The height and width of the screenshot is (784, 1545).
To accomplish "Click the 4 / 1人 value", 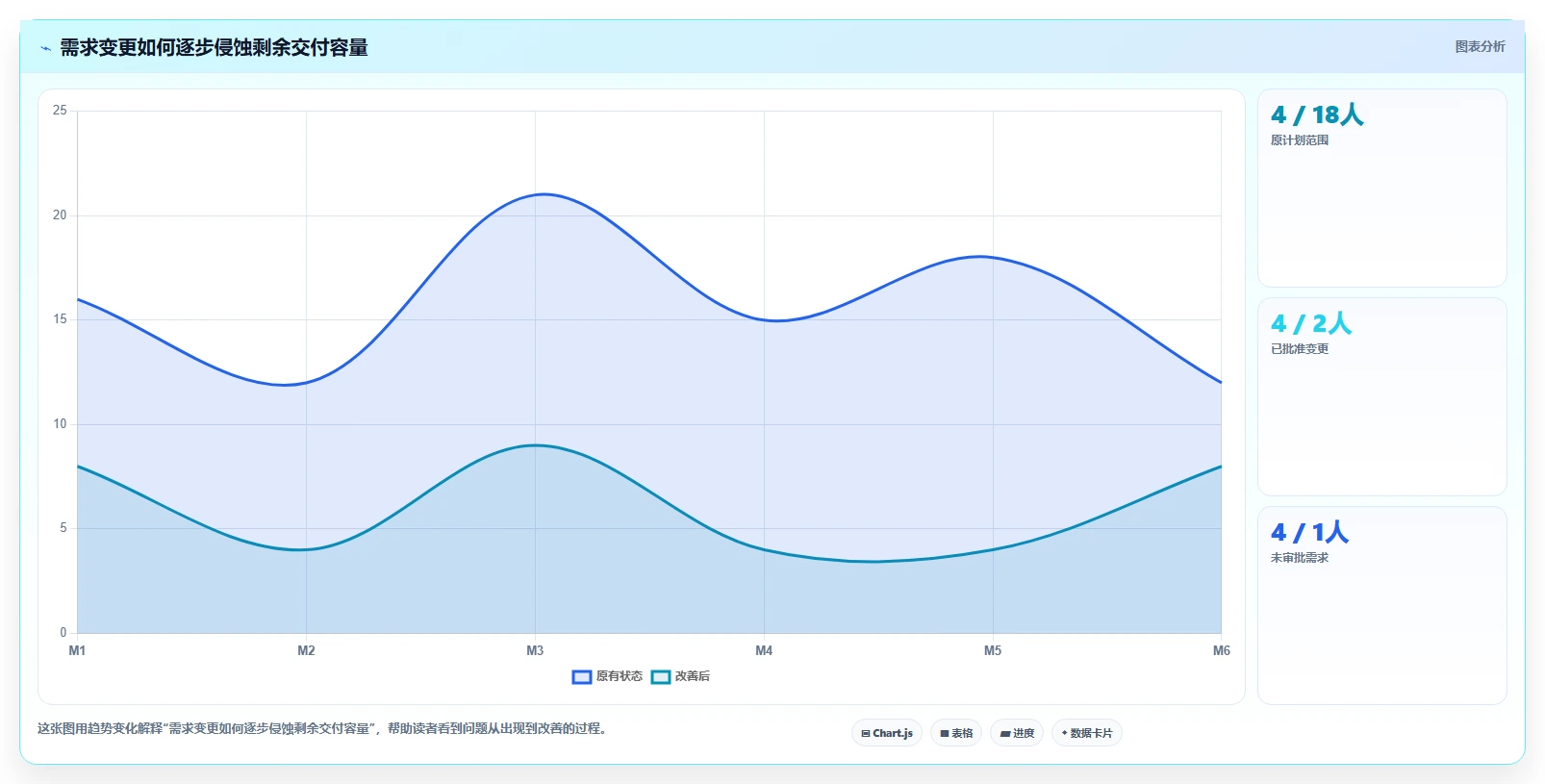I will [x=1309, y=533].
